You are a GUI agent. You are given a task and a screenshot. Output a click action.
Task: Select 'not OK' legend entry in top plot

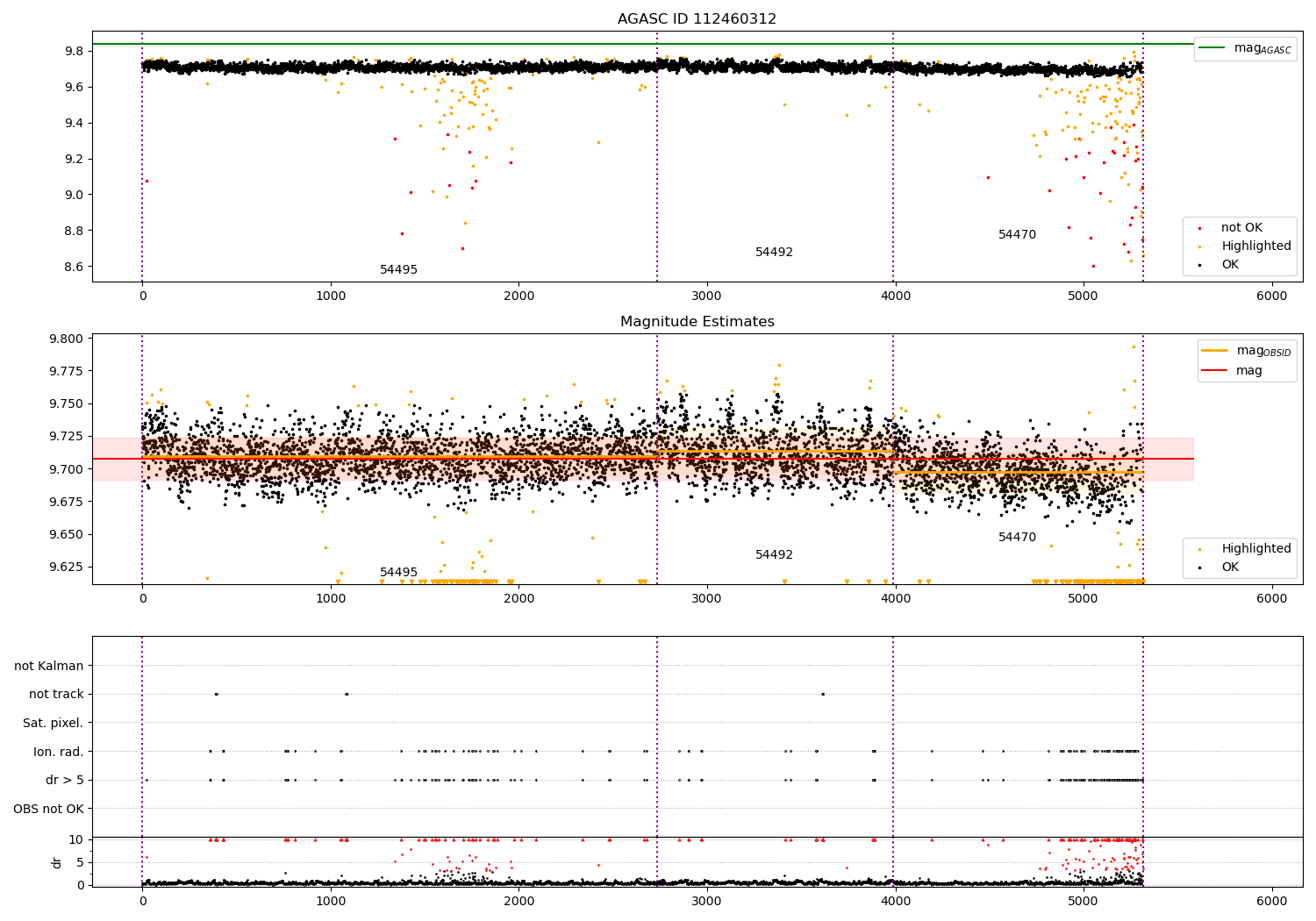tap(1241, 228)
